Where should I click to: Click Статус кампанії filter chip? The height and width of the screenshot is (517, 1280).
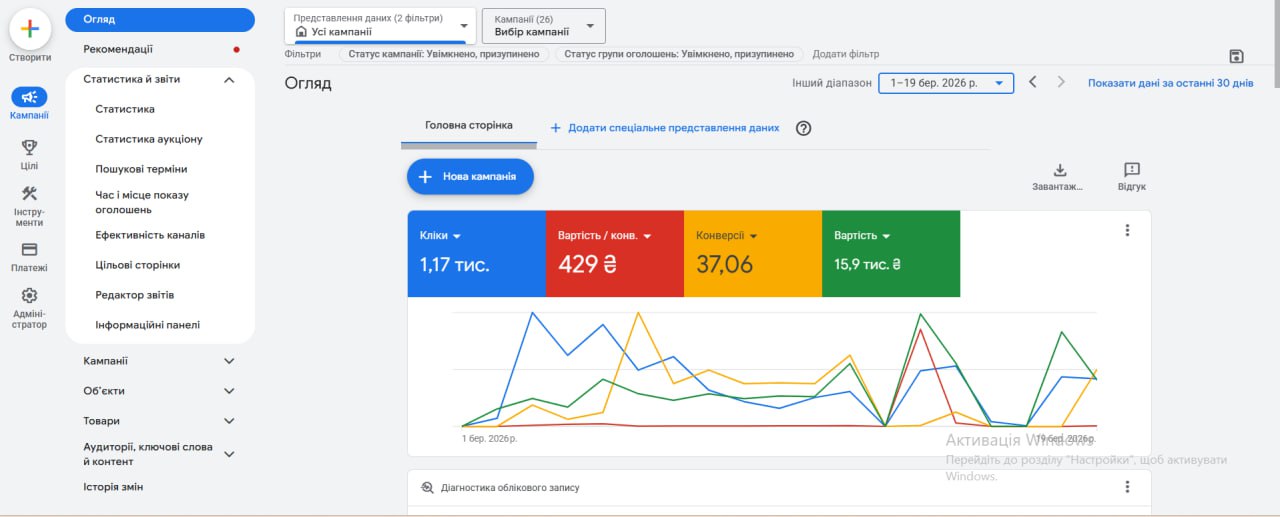point(444,54)
